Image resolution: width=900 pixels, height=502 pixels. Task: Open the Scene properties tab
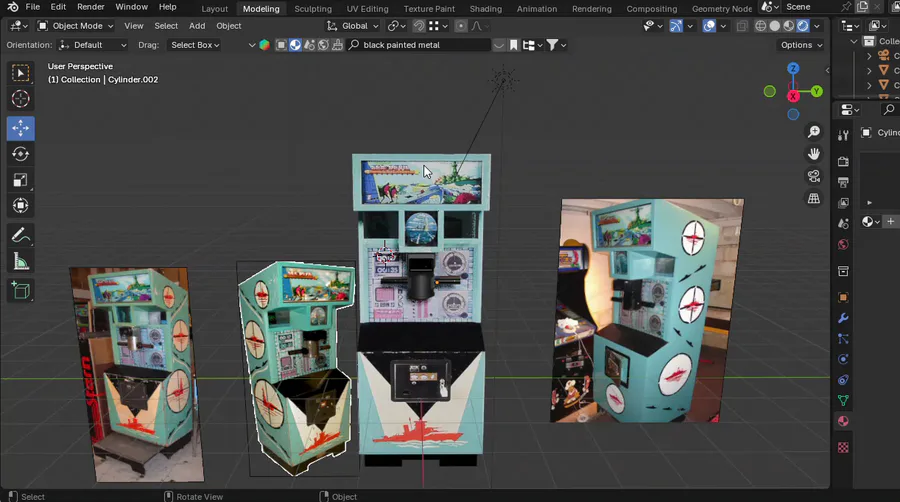pyautogui.click(x=843, y=224)
